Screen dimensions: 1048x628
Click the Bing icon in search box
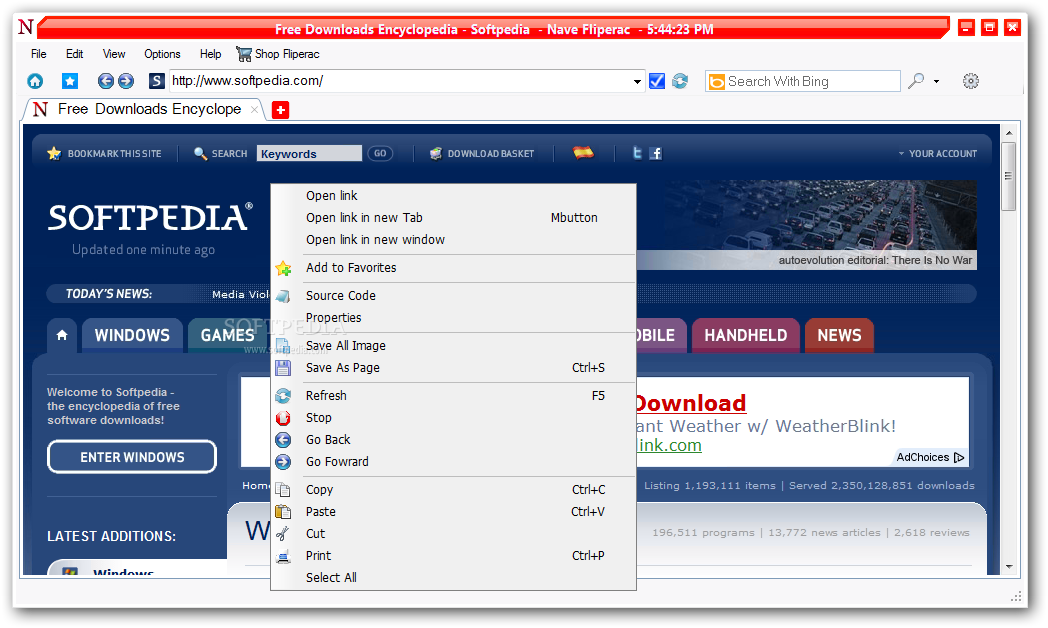click(x=716, y=82)
